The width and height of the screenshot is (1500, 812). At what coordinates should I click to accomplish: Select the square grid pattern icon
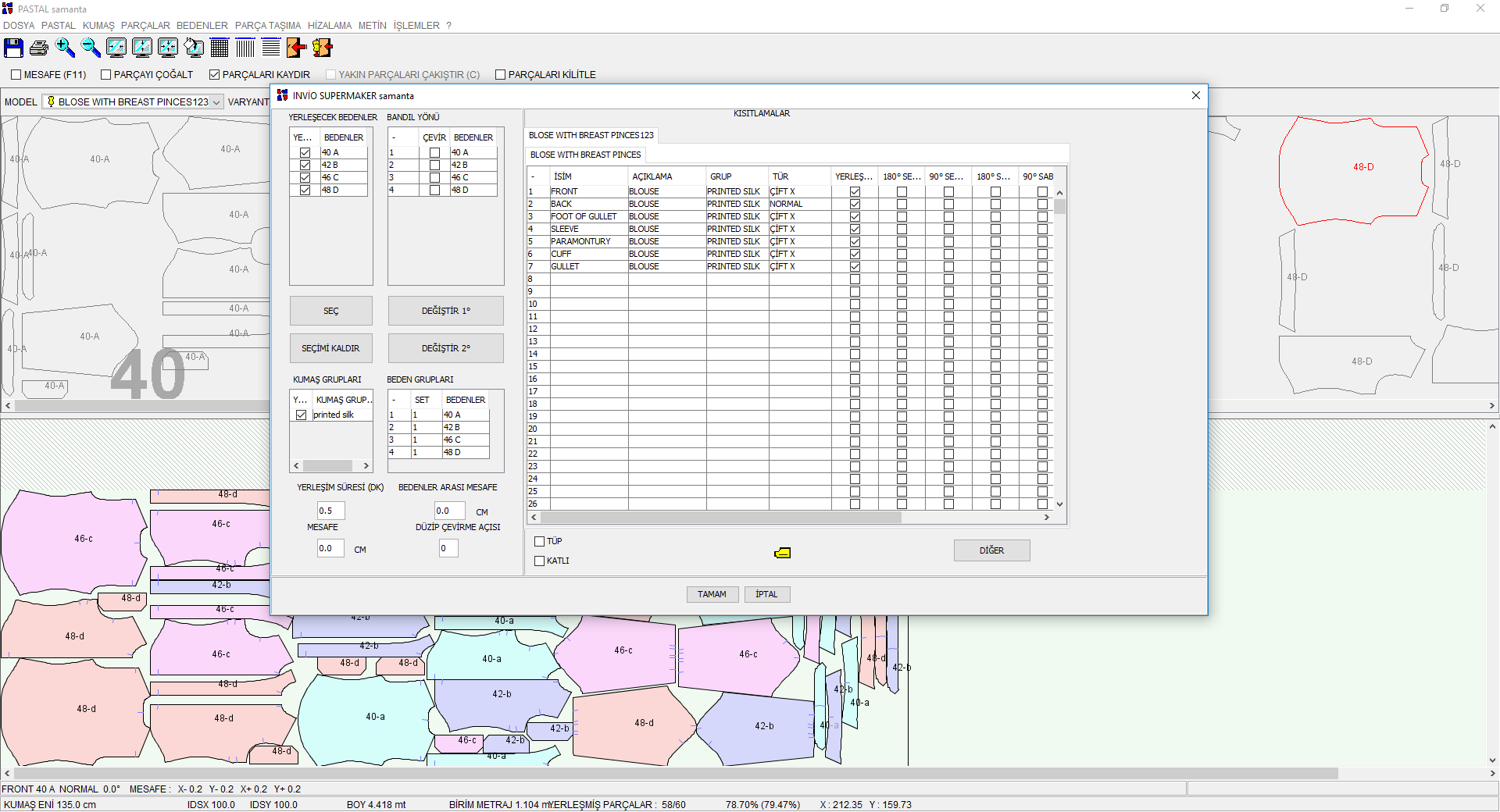click(x=220, y=48)
